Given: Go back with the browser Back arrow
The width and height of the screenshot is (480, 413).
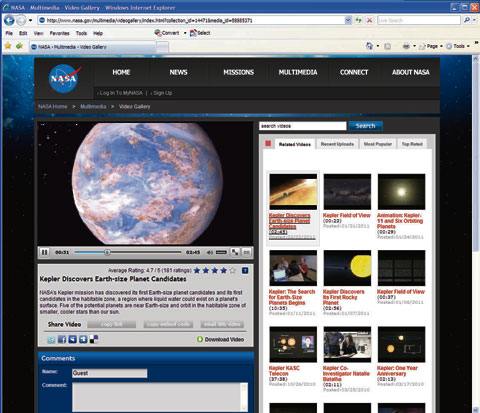Looking at the screenshot, I should (9, 20).
